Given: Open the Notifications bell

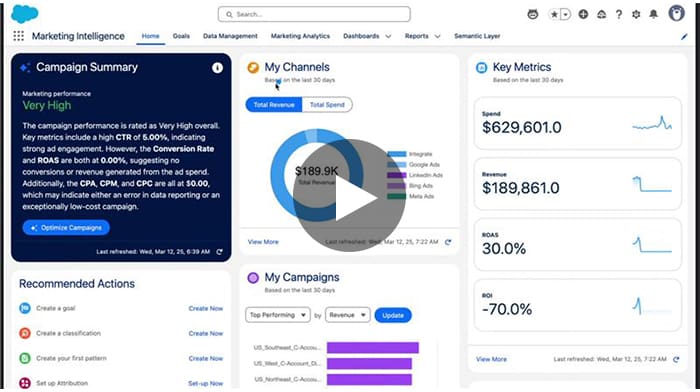Looking at the screenshot, I should (654, 14).
